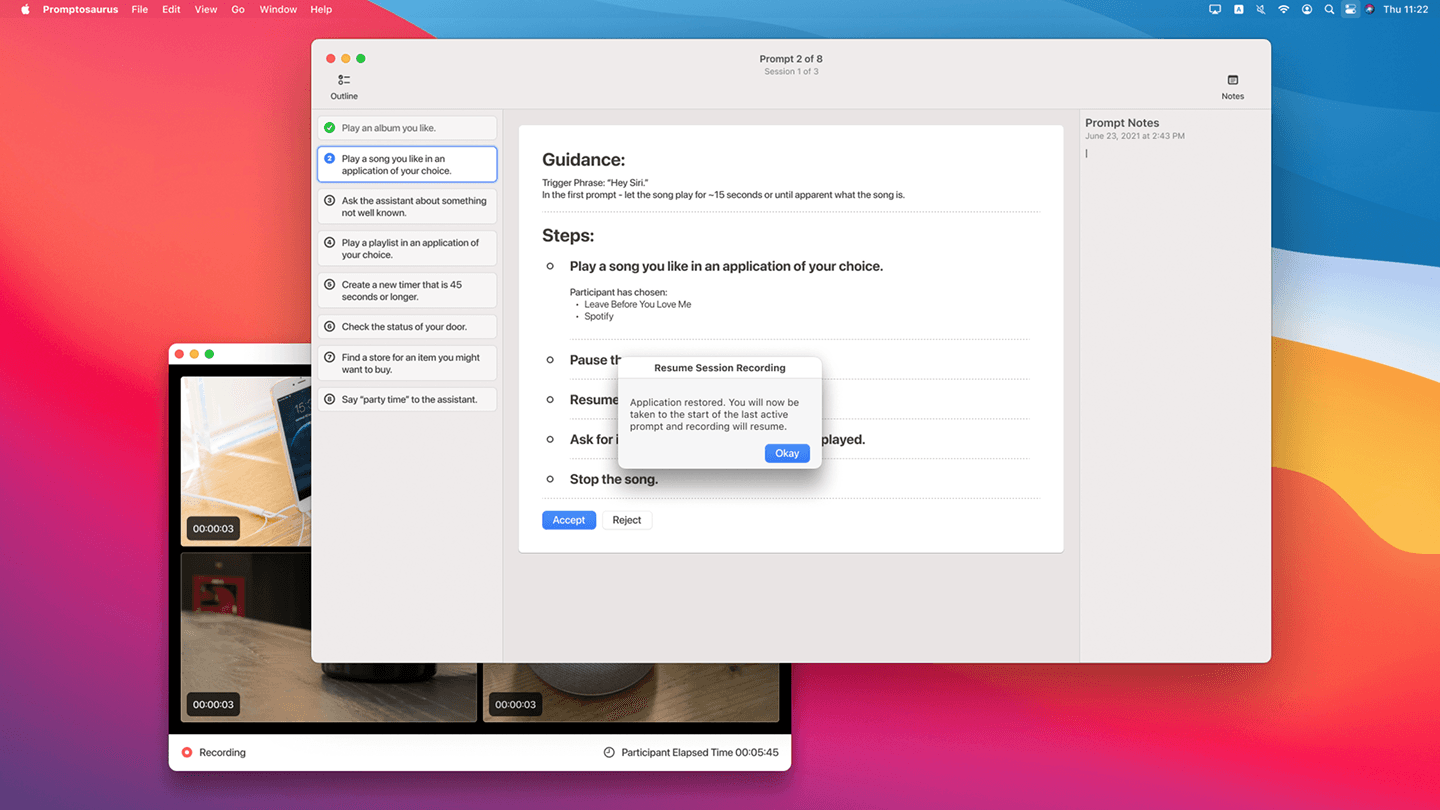Click Okay in Resume Session Recording dialog
Screen dimensions: 1440x810
click(x=787, y=453)
